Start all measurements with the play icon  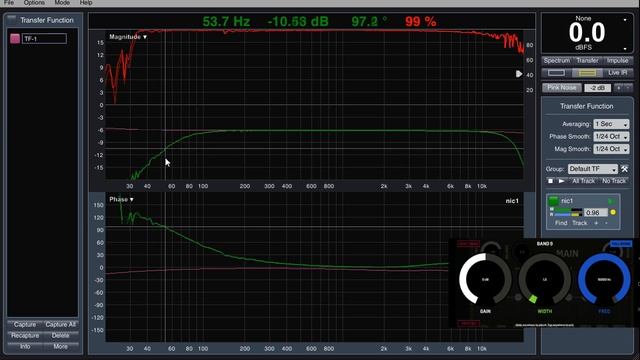point(562,181)
